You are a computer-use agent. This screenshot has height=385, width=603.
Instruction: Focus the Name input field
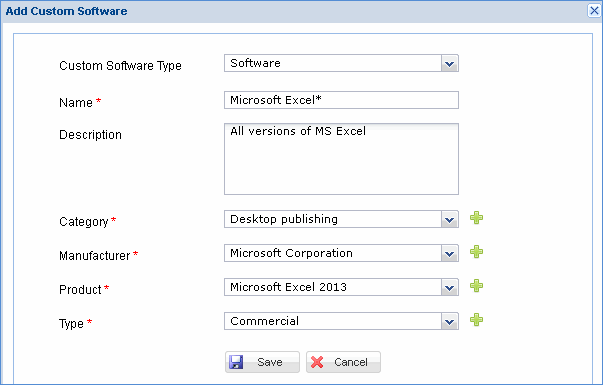pyautogui.click(x=341, y=100)
